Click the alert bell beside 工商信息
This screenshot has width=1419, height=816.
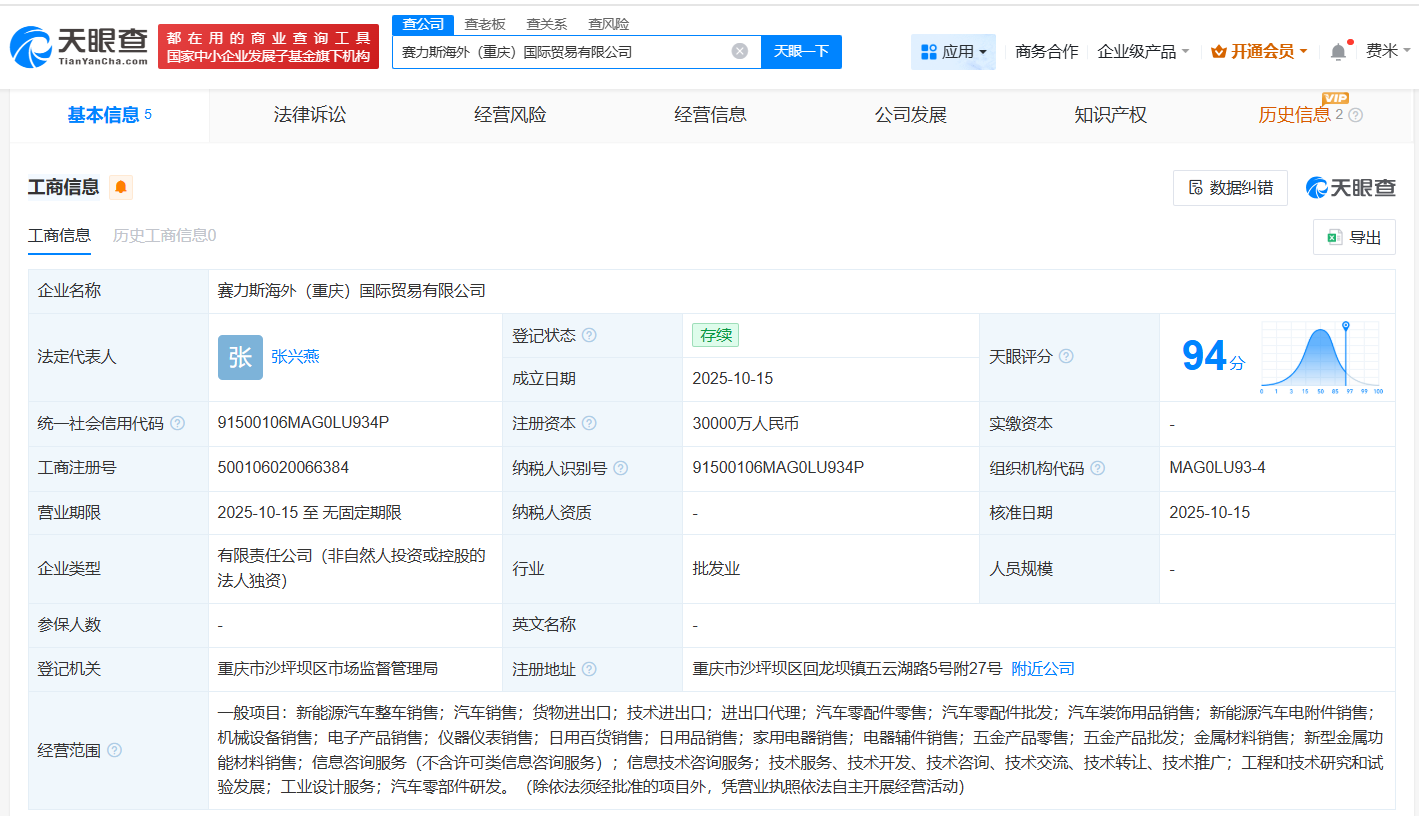120,186
